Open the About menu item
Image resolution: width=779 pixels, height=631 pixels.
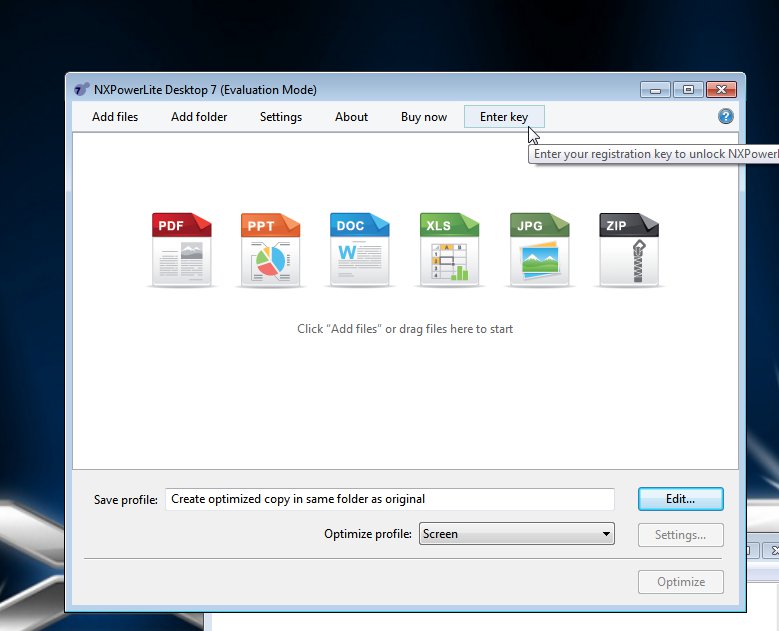coord(351,117)
